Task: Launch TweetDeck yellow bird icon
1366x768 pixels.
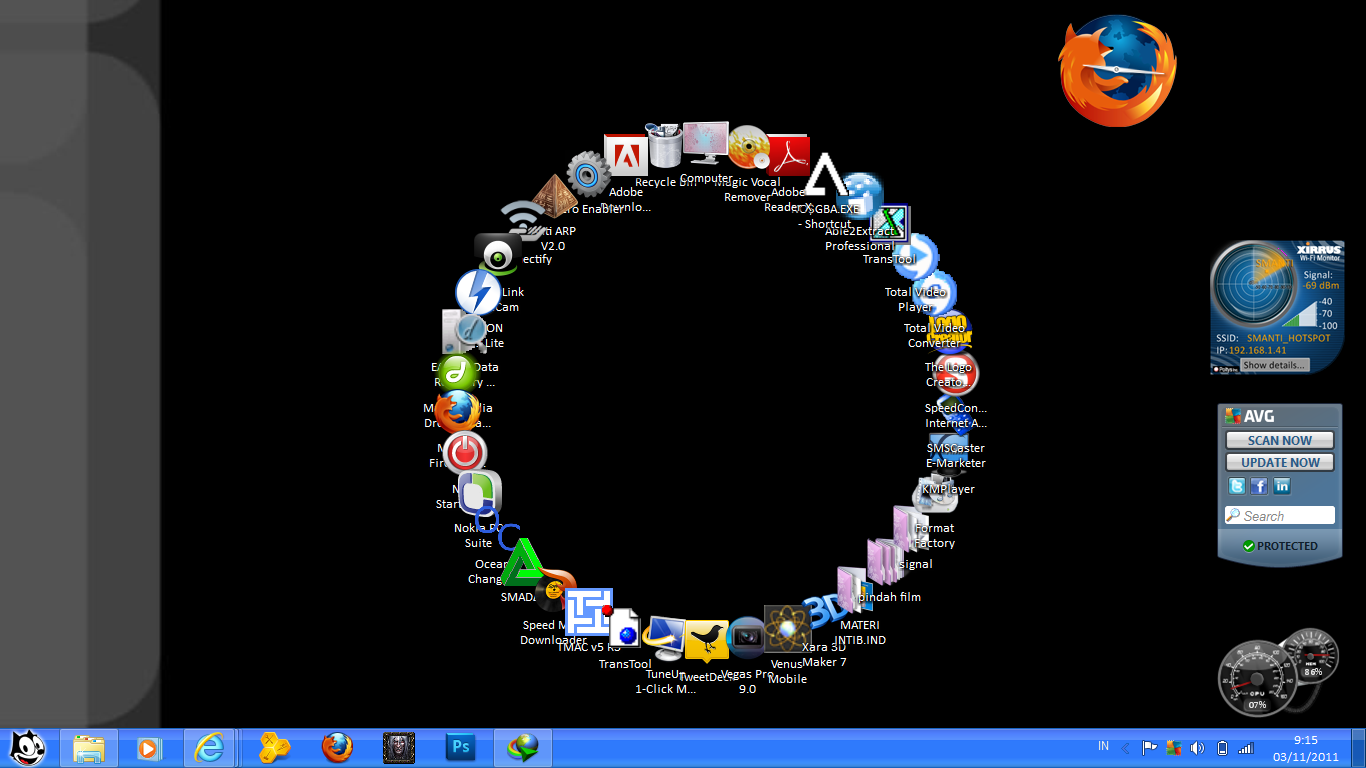Action: pos(706,642)
